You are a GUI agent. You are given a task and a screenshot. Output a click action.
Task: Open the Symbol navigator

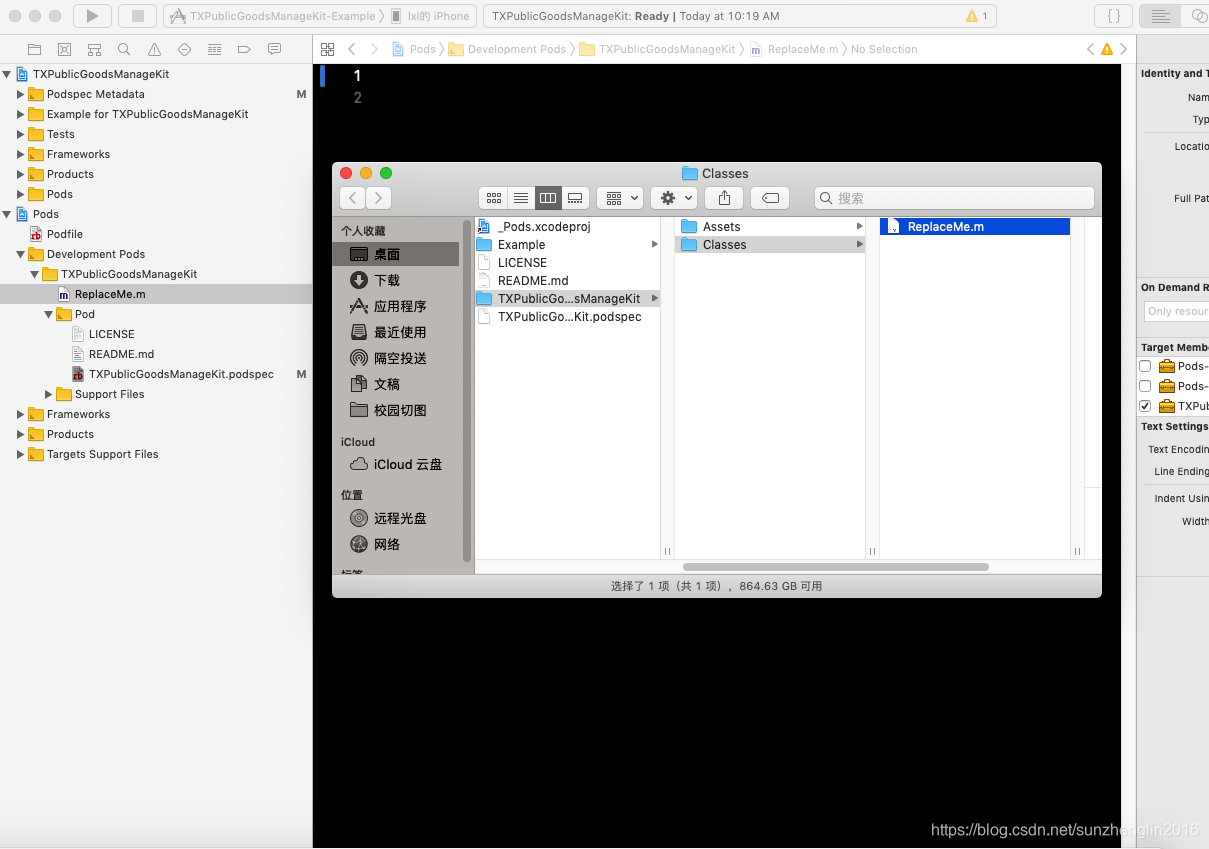coord(94,49)
